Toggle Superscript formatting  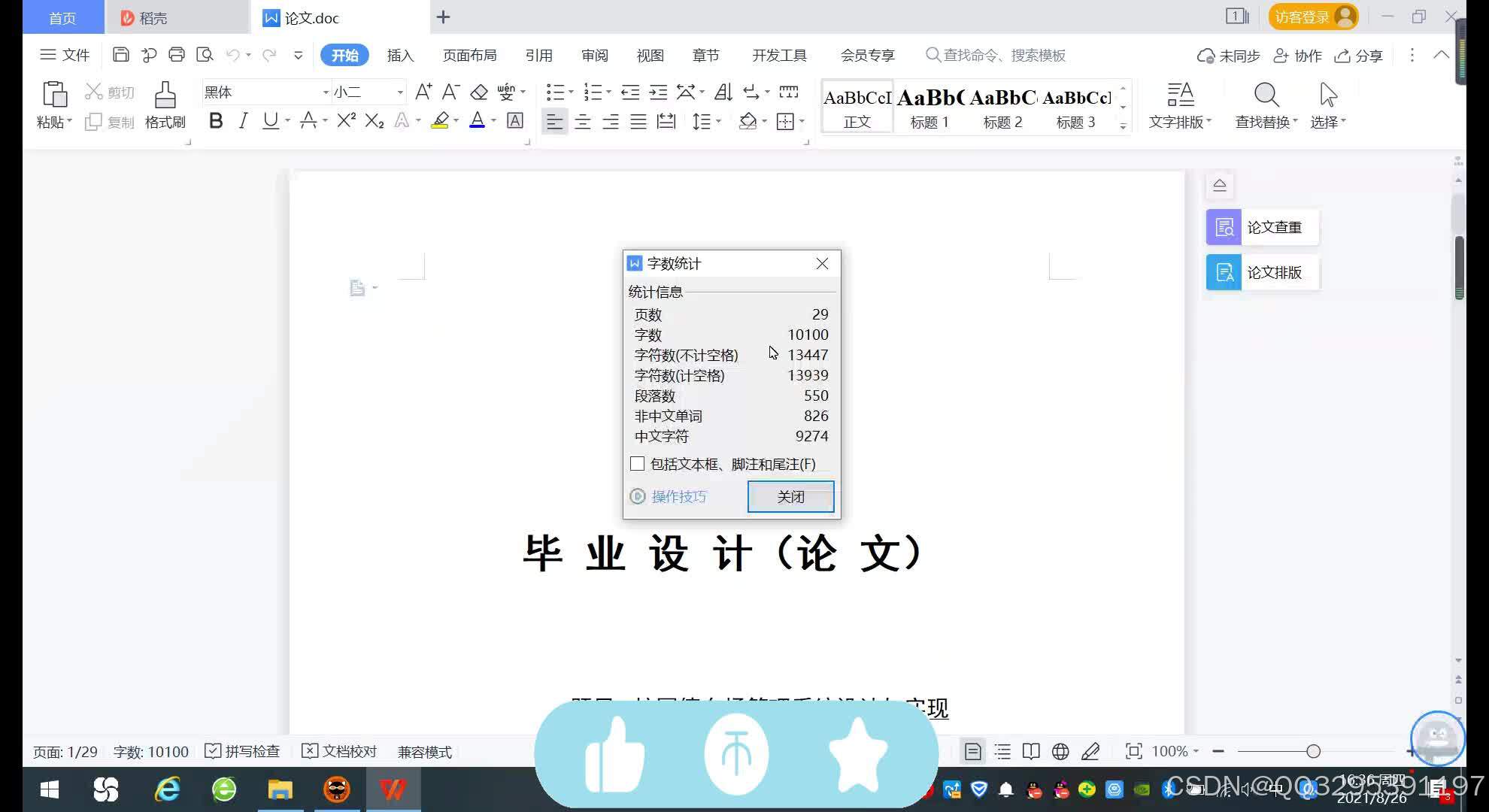(346, 121)
